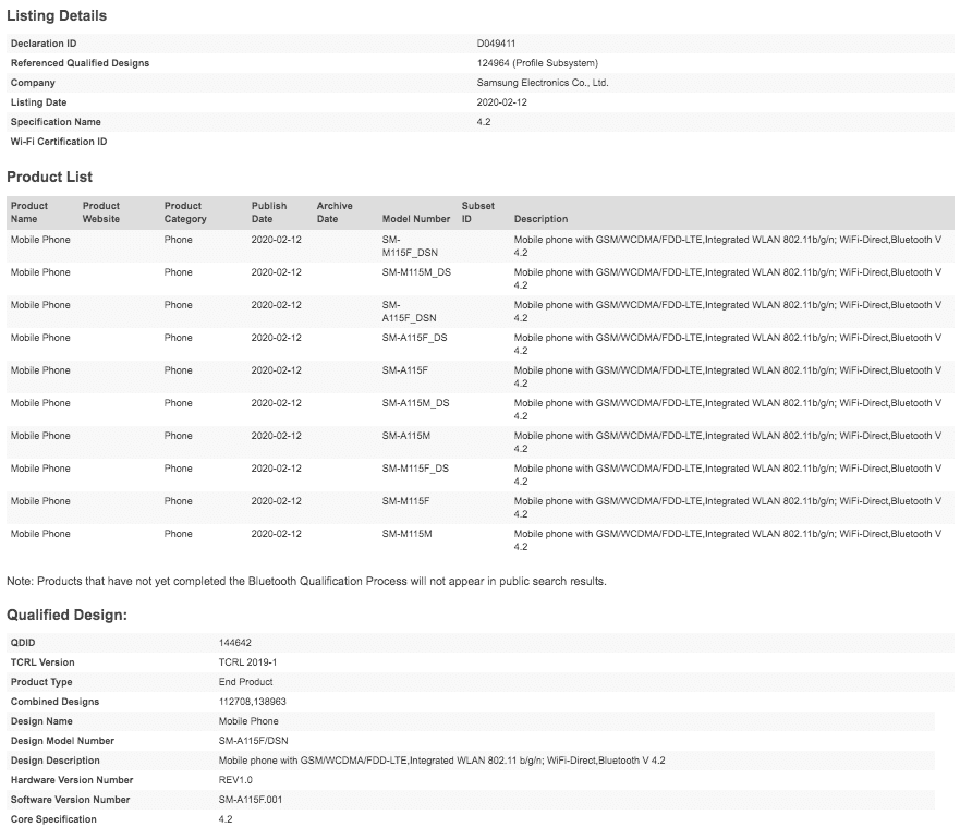Image resolution: width=960 pixels, height=827 pixels.
Task: Select model number SM-A115M_DS
Action: pyautogui.click(x=416, y=403)
